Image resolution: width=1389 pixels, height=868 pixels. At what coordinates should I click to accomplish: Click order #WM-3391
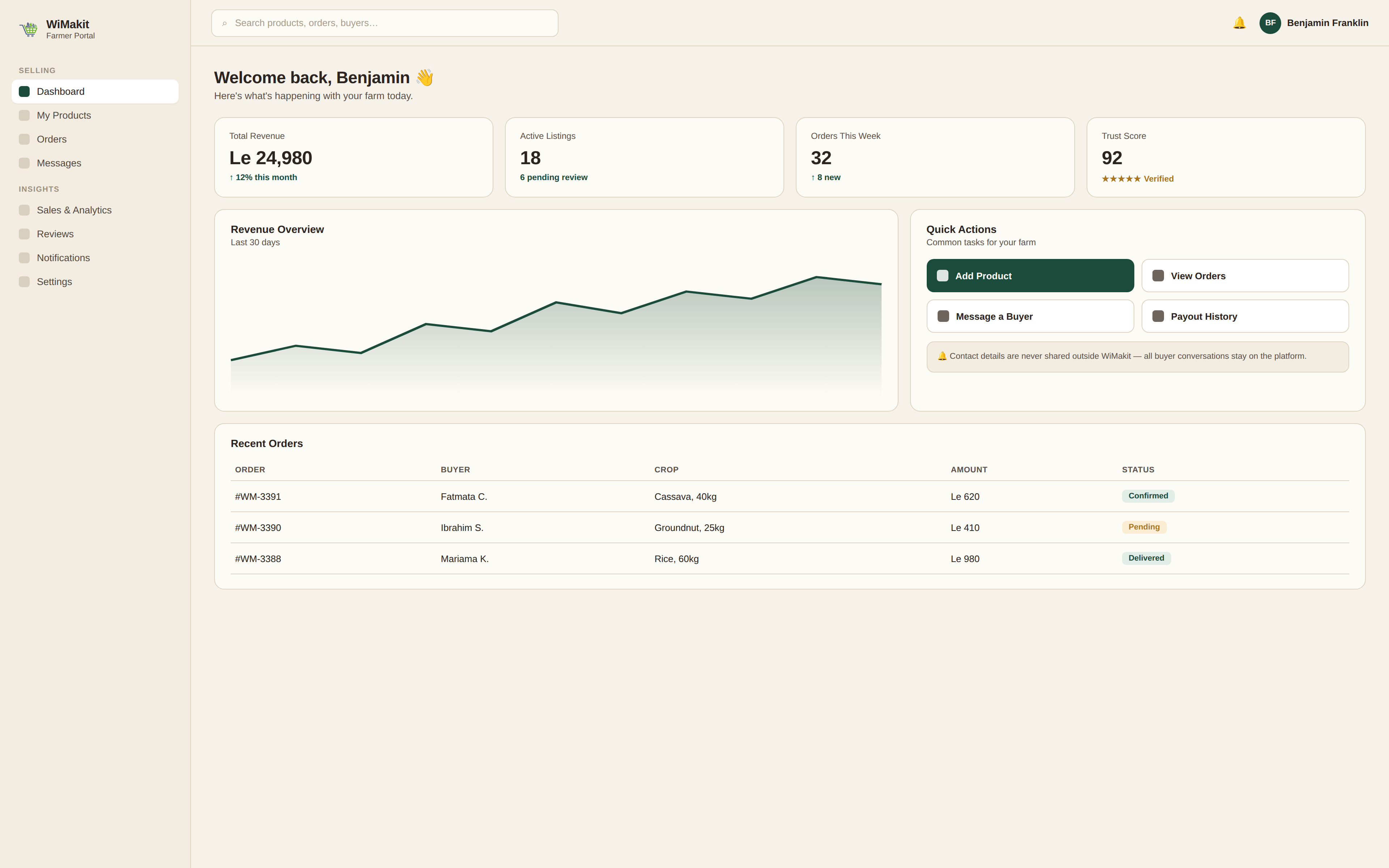(x=258, y=497)
